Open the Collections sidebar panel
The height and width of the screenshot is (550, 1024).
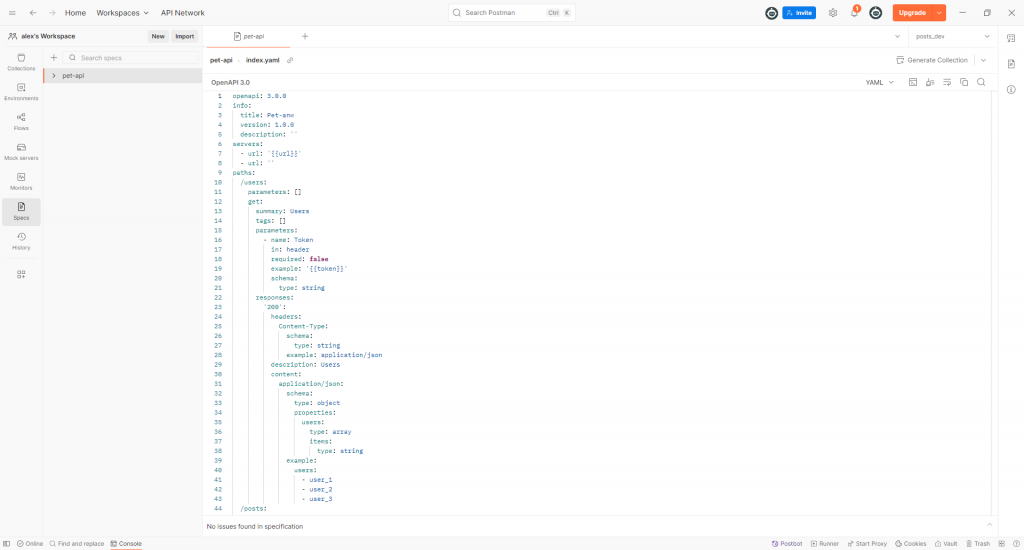point(21,62)
